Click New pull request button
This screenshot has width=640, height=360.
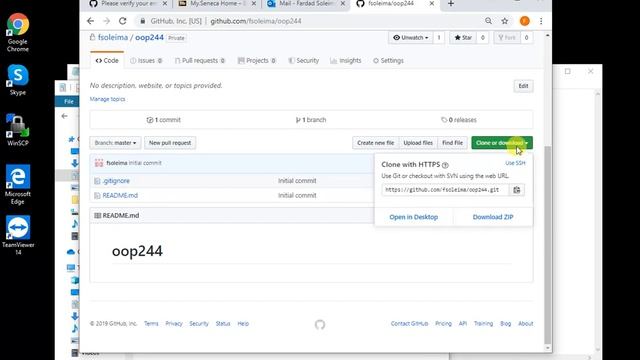[x=170, y=143]
